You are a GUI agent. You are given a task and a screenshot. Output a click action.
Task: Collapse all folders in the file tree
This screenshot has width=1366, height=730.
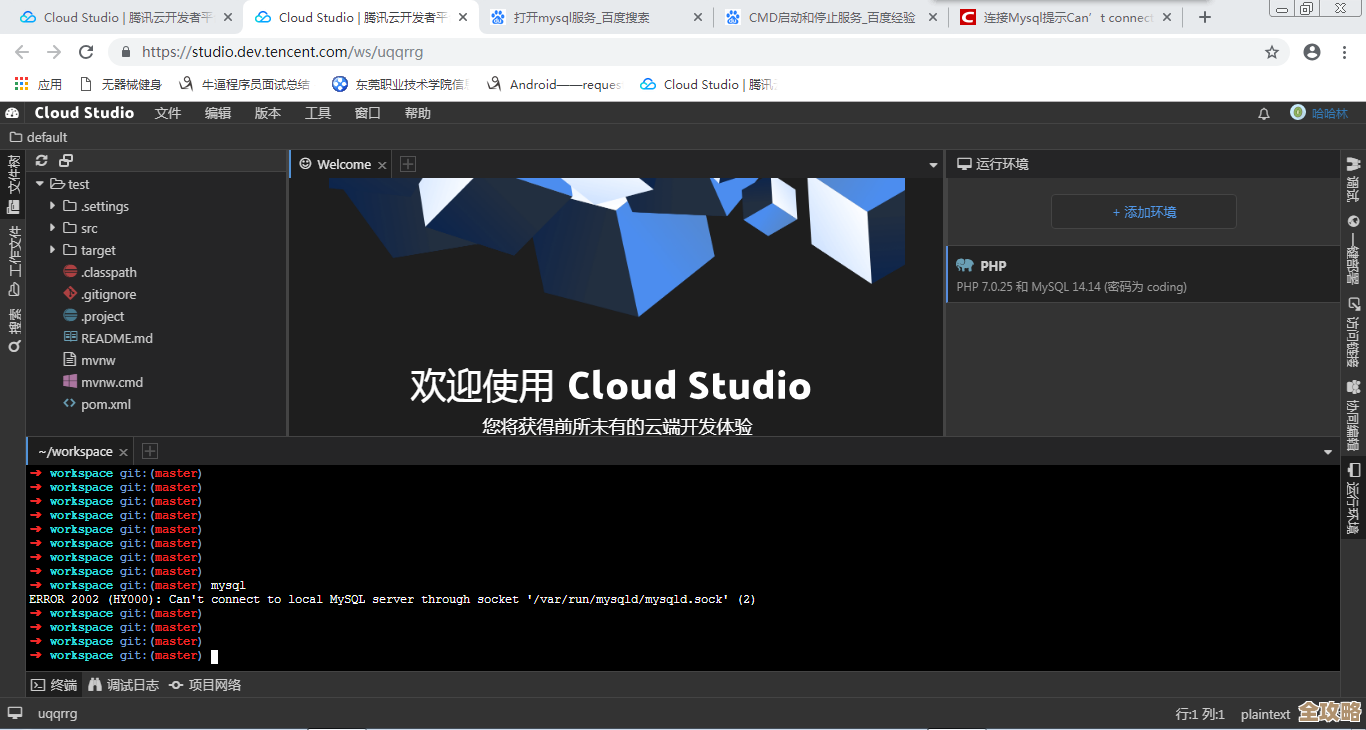click(x=65, y=160)
